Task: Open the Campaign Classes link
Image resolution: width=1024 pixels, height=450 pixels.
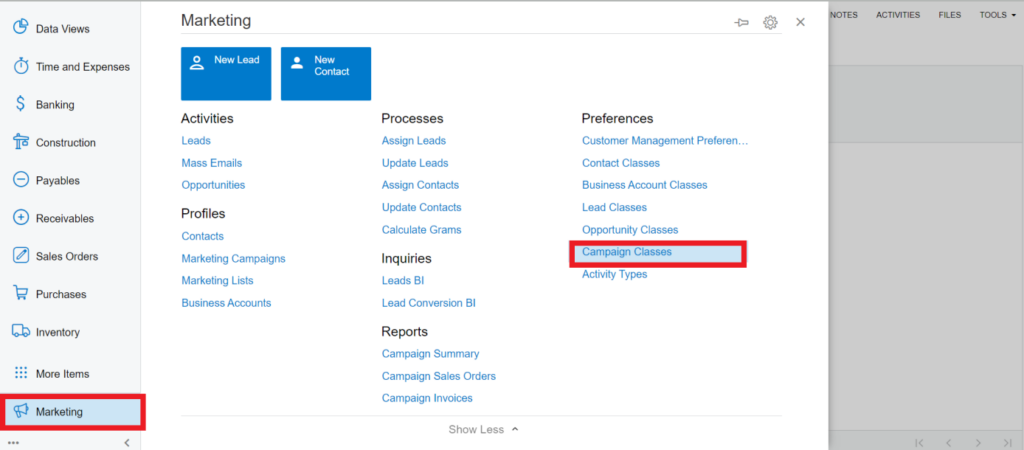Action: click(627, 252)
